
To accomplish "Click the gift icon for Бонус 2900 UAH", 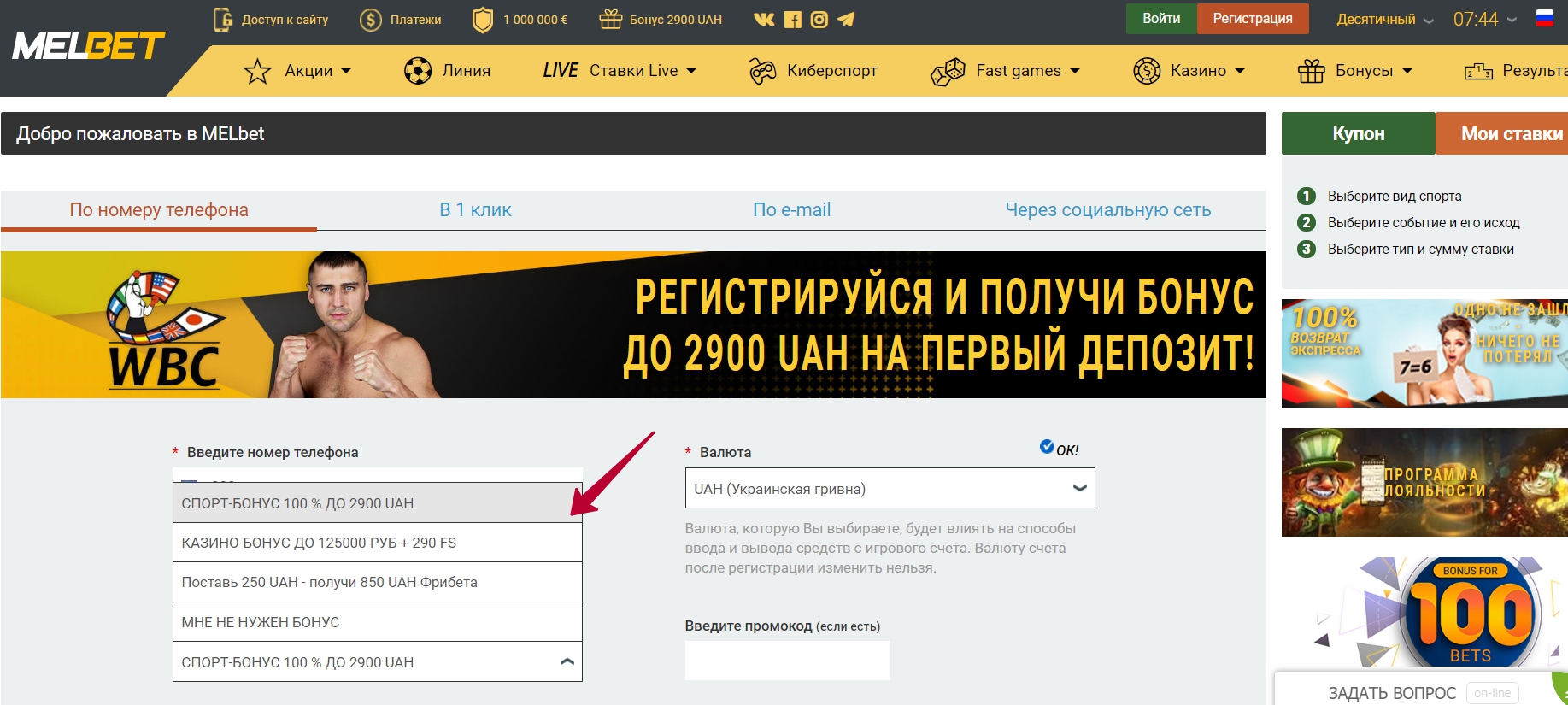I will click(610, 19).
